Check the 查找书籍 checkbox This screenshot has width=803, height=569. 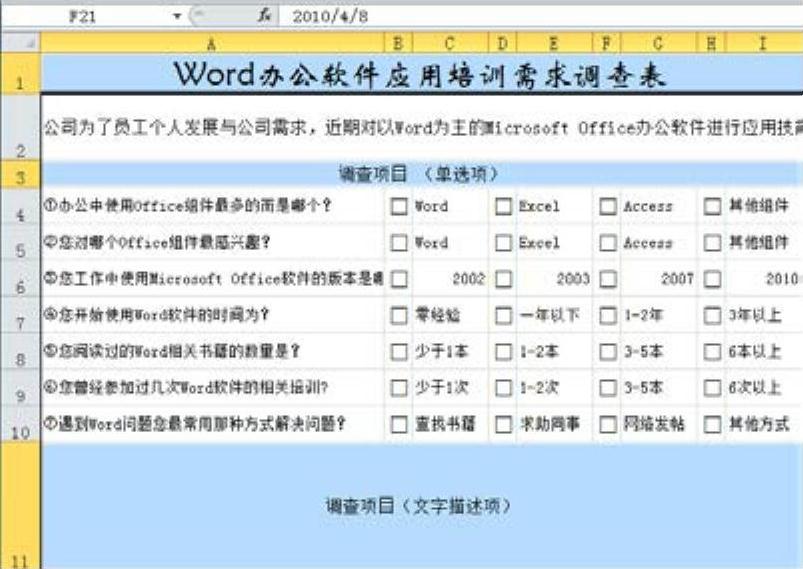(399, 425)
